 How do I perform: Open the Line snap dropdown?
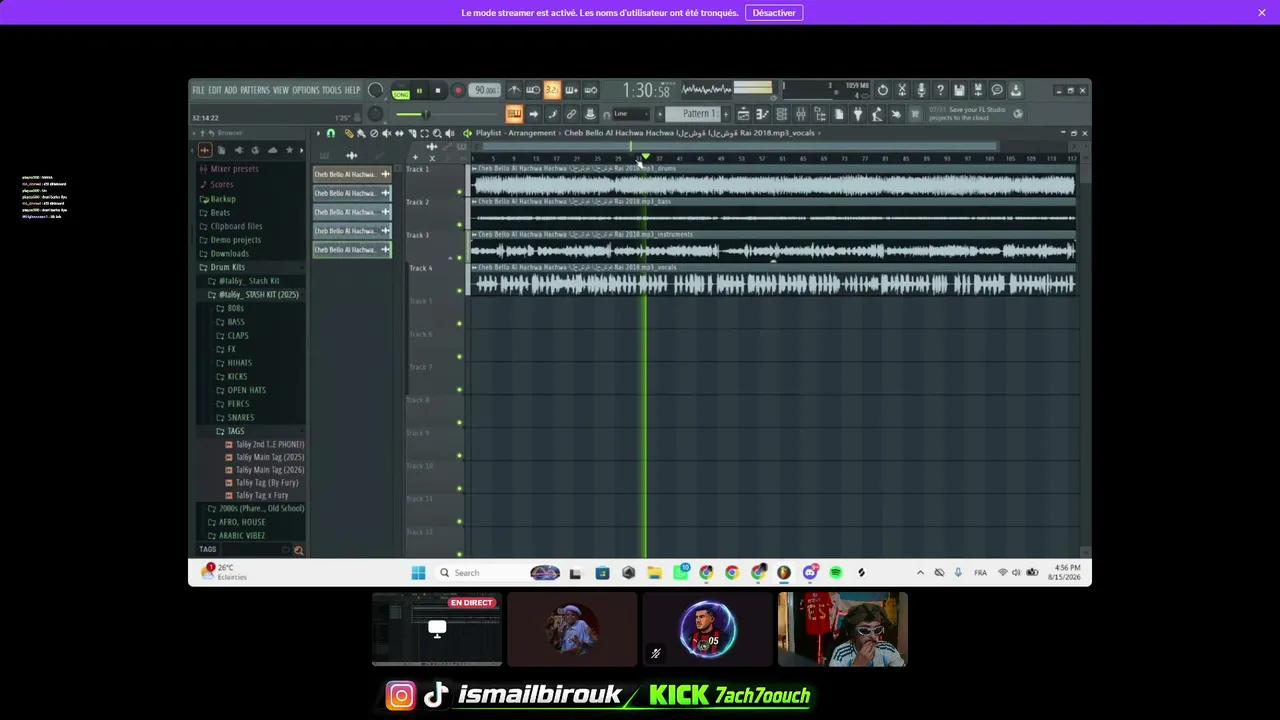coord(630,114)
